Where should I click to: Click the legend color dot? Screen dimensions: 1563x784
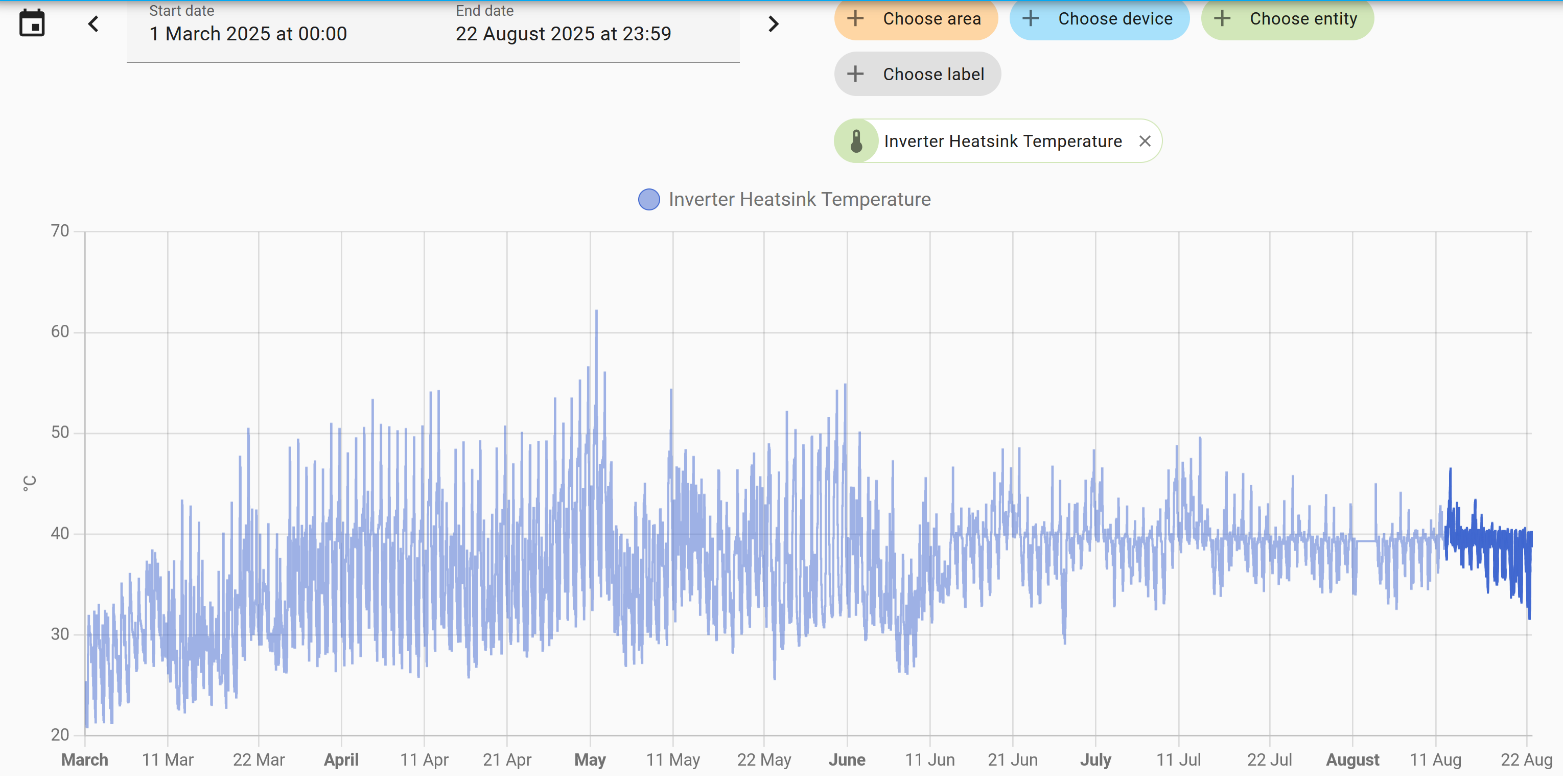[649, 200]
